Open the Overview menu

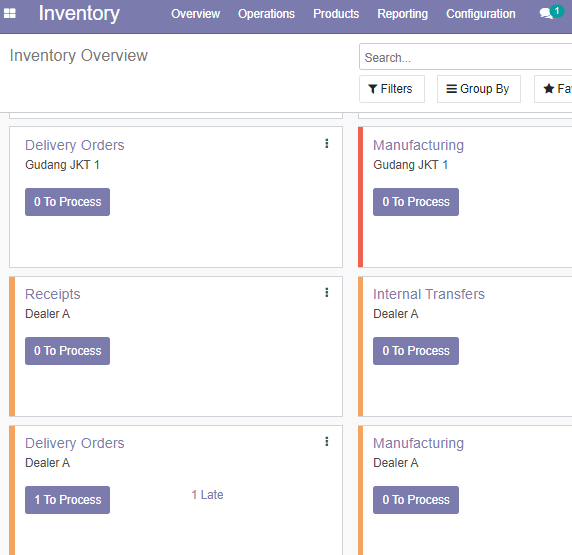coord(195,14)
